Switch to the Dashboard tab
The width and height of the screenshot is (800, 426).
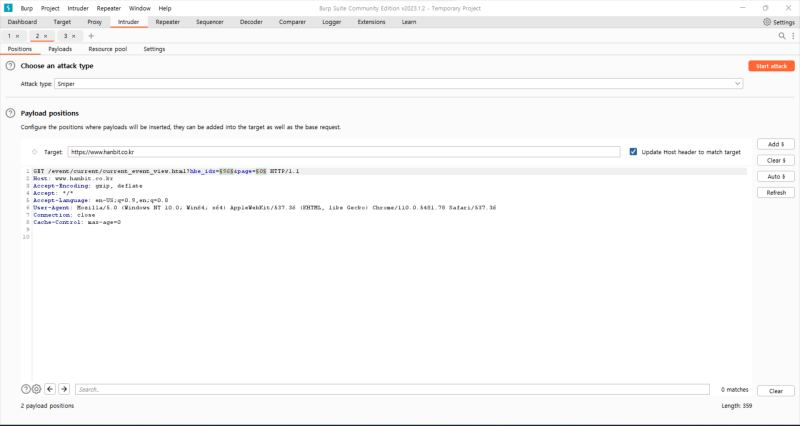[x=22, y=22]
